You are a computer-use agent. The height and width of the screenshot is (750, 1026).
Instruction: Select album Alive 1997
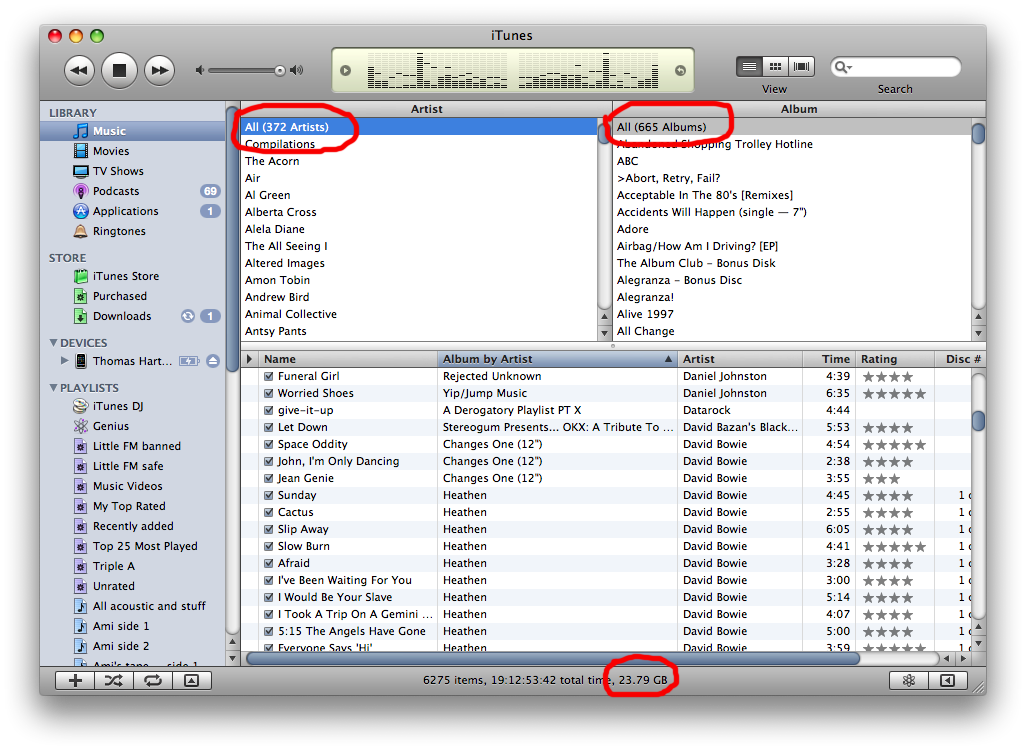click(792, 314)
